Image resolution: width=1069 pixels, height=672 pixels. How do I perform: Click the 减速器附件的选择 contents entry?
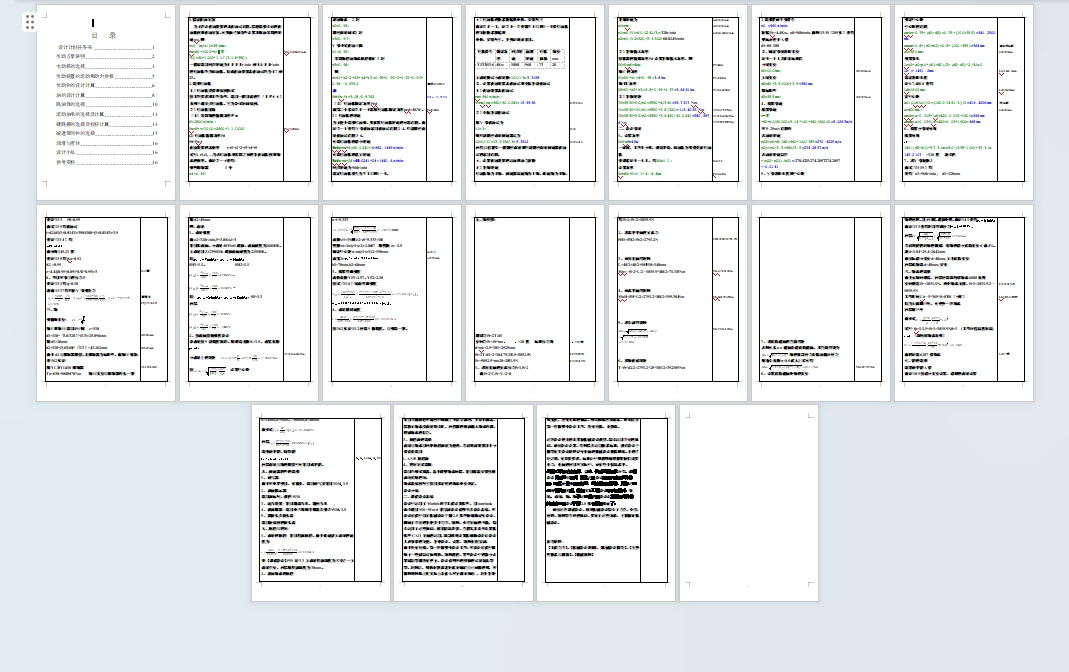pyautogui.click(x=106, y=134)
